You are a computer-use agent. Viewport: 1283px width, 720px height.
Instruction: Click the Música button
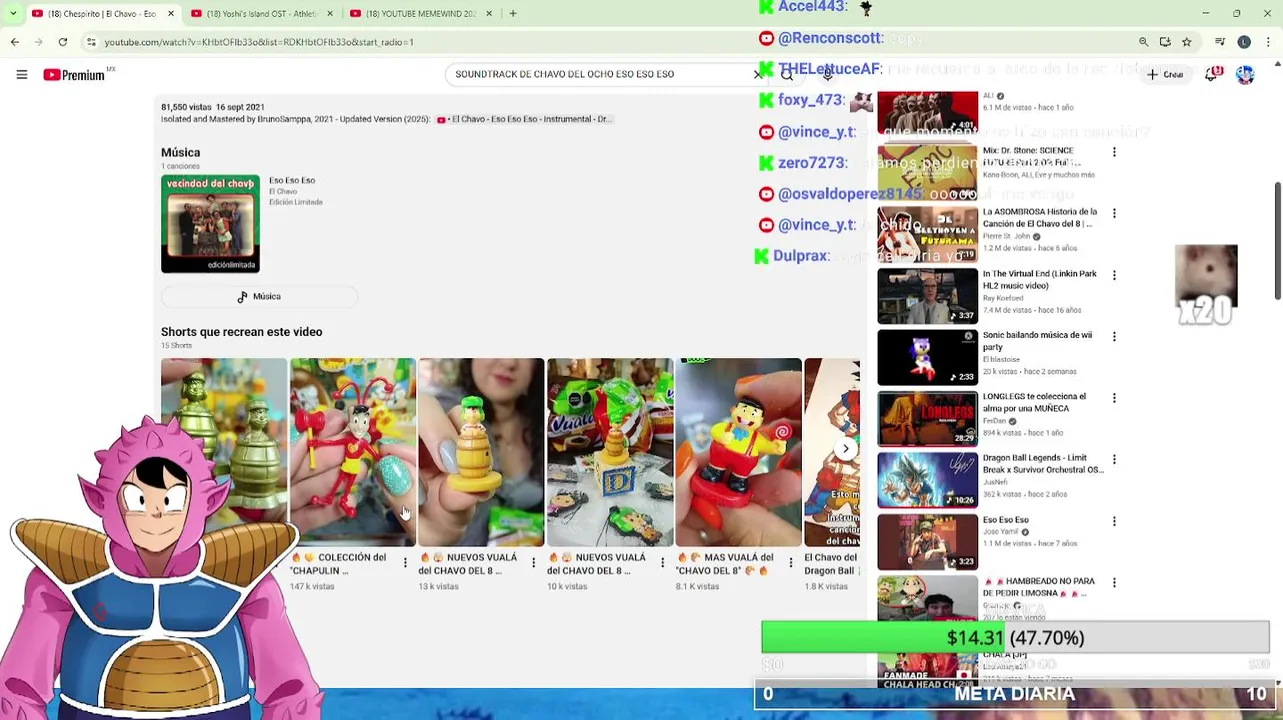point(259,297)
